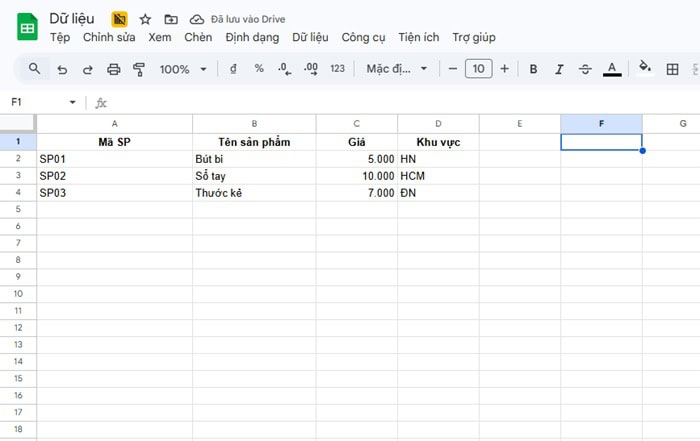Screen dimensions: 700x441
Task: Click the search menus magnifier icon
Action: click(x=34, y=69)
